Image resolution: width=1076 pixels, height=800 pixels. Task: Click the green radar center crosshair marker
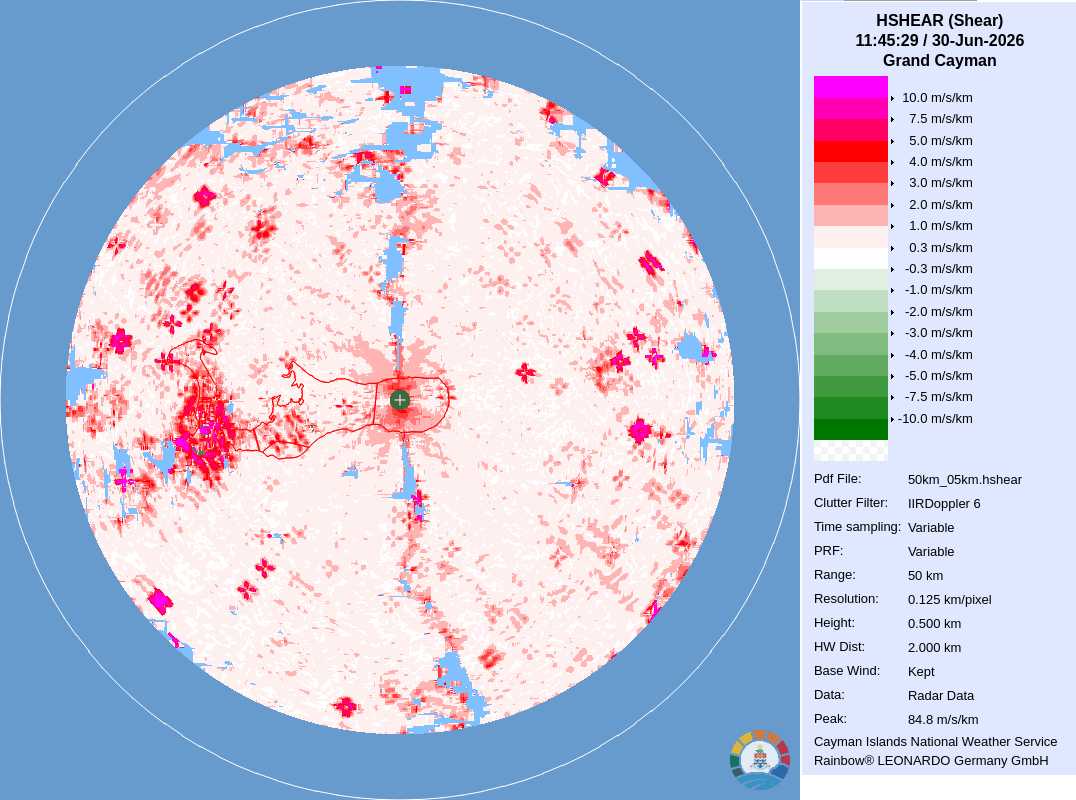coord(399,400)
